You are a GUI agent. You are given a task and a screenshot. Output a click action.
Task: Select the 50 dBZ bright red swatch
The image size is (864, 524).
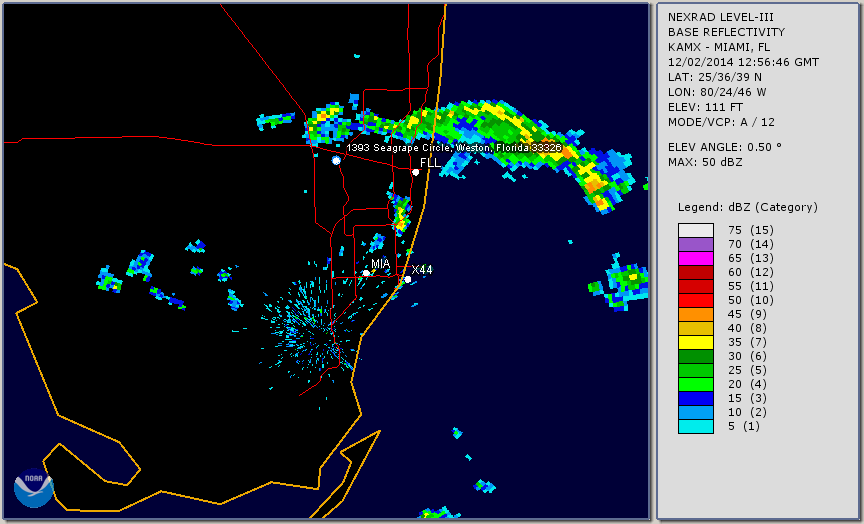[695, 300]
